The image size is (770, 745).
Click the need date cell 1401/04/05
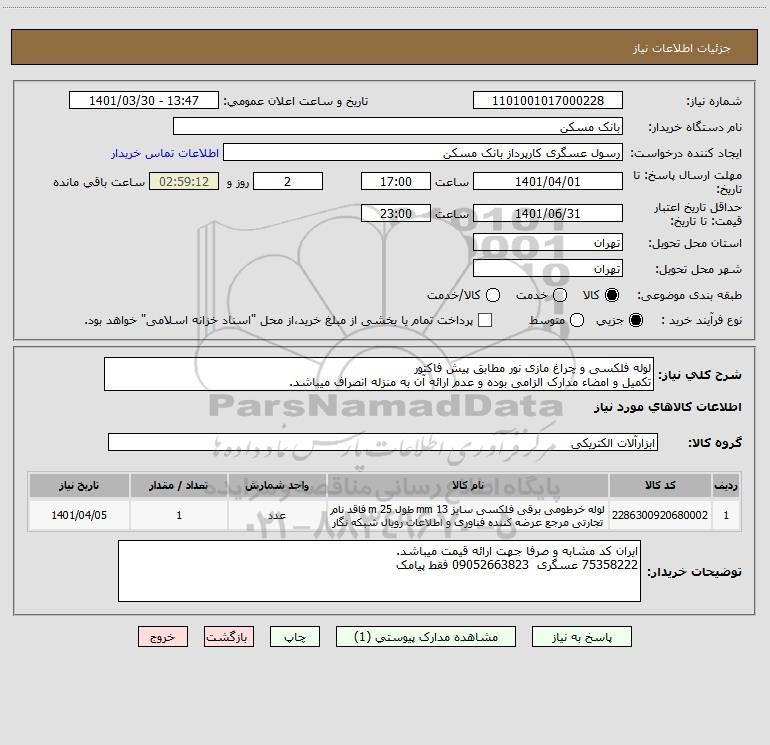tap(79, 515)
